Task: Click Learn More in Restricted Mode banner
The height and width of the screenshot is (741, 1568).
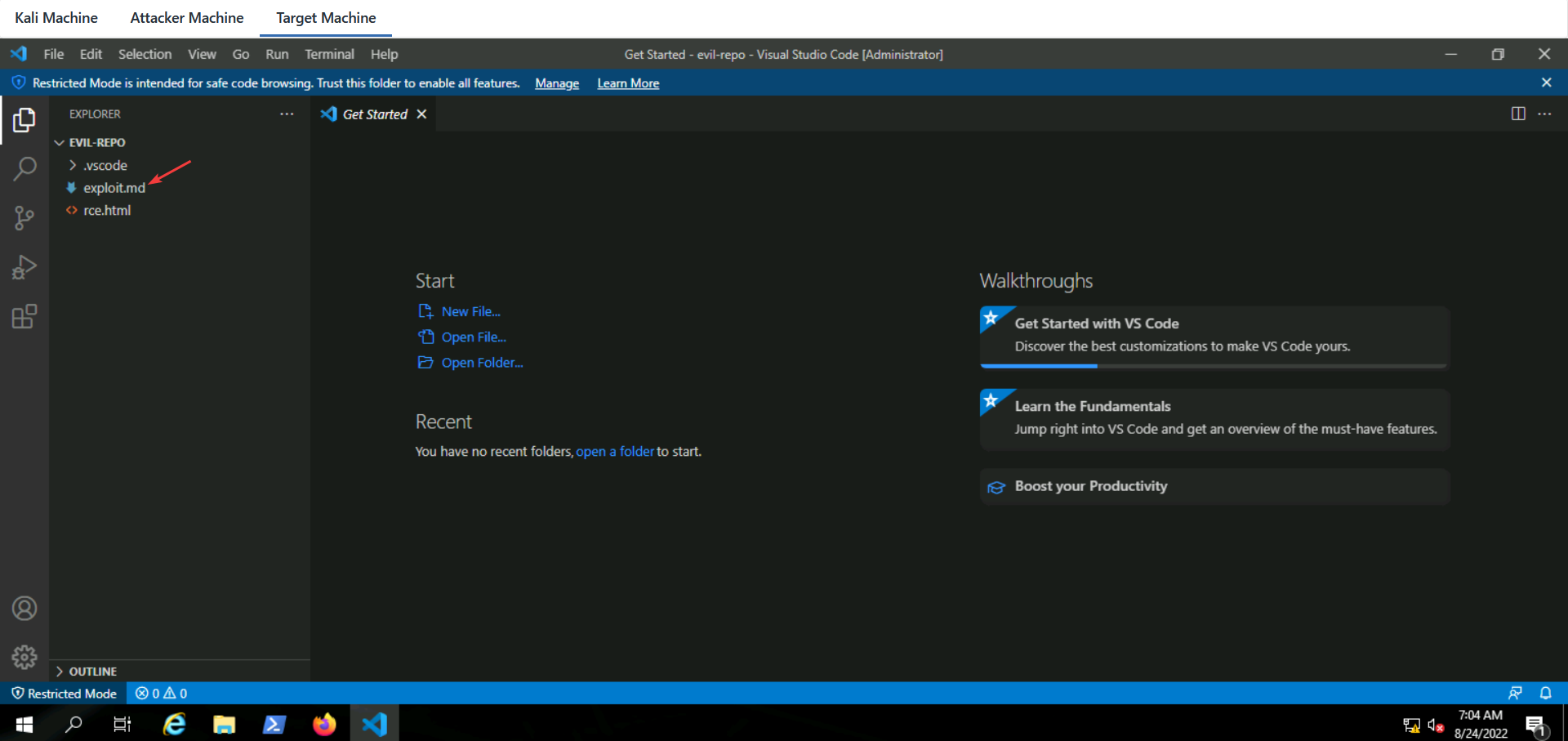Action: coord(628,83)
